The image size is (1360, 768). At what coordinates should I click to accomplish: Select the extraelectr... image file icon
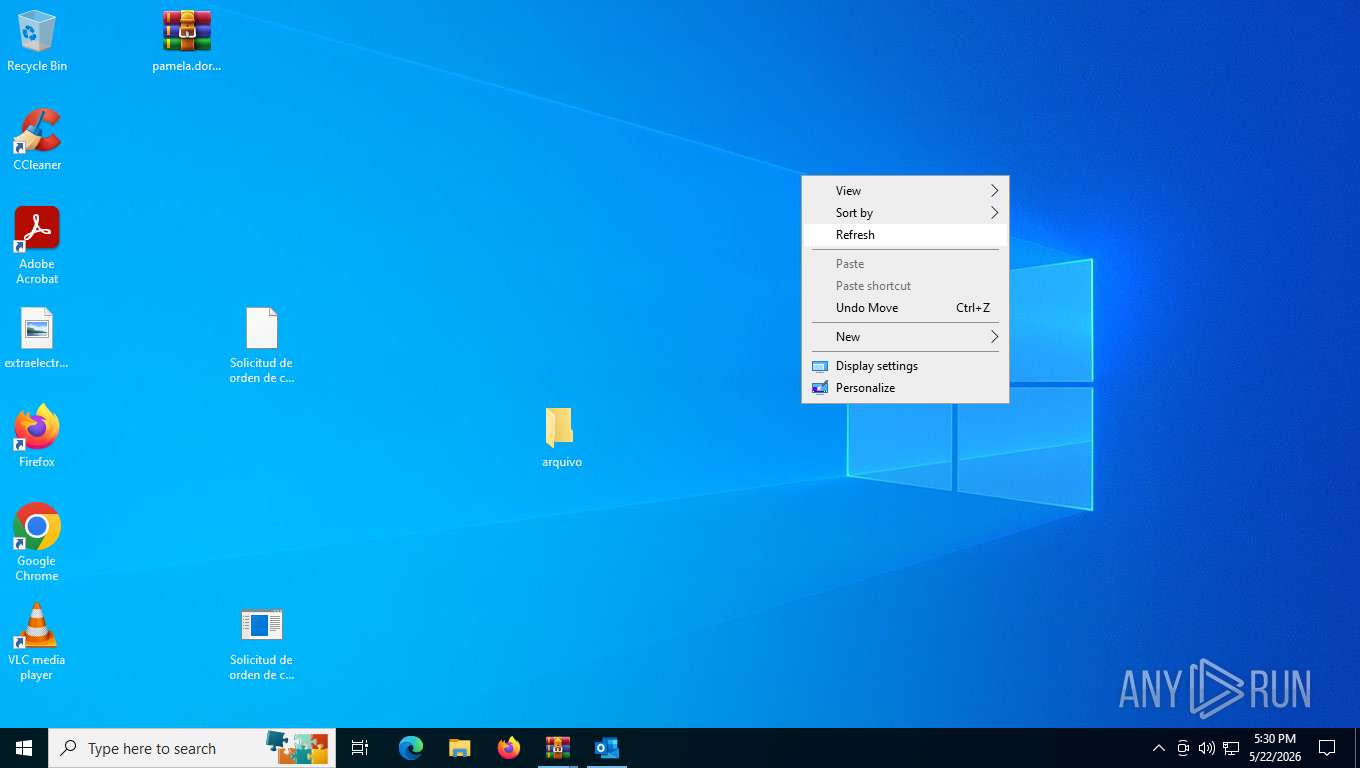(x=37, y=338)
